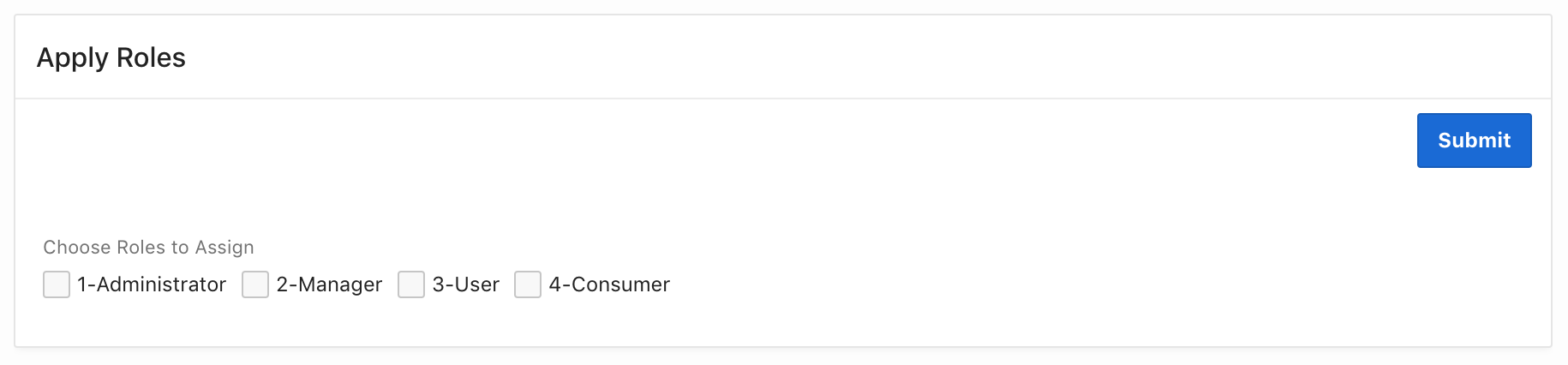Click the Submit button
Screen dimensions: 1568x365
(1474, 141)
